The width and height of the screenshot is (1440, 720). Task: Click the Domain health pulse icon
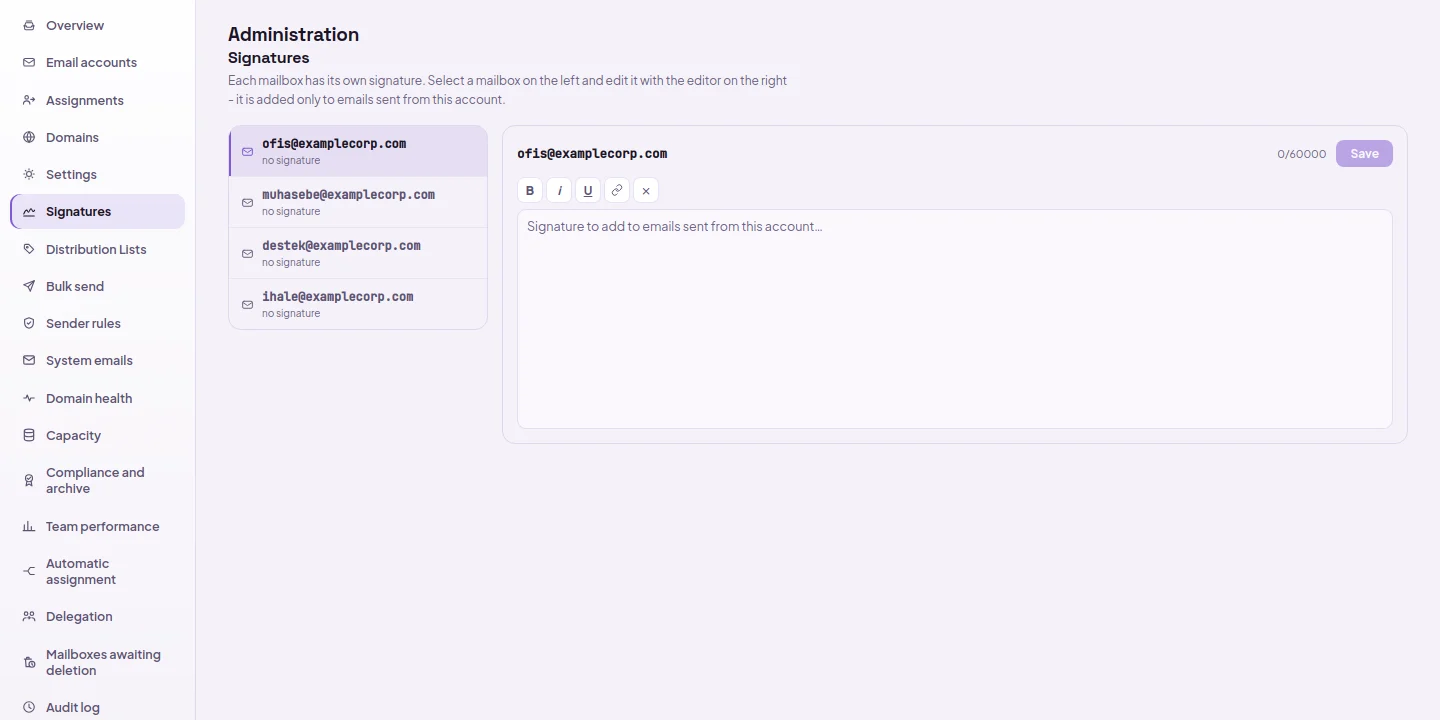[x=29, y=398]
